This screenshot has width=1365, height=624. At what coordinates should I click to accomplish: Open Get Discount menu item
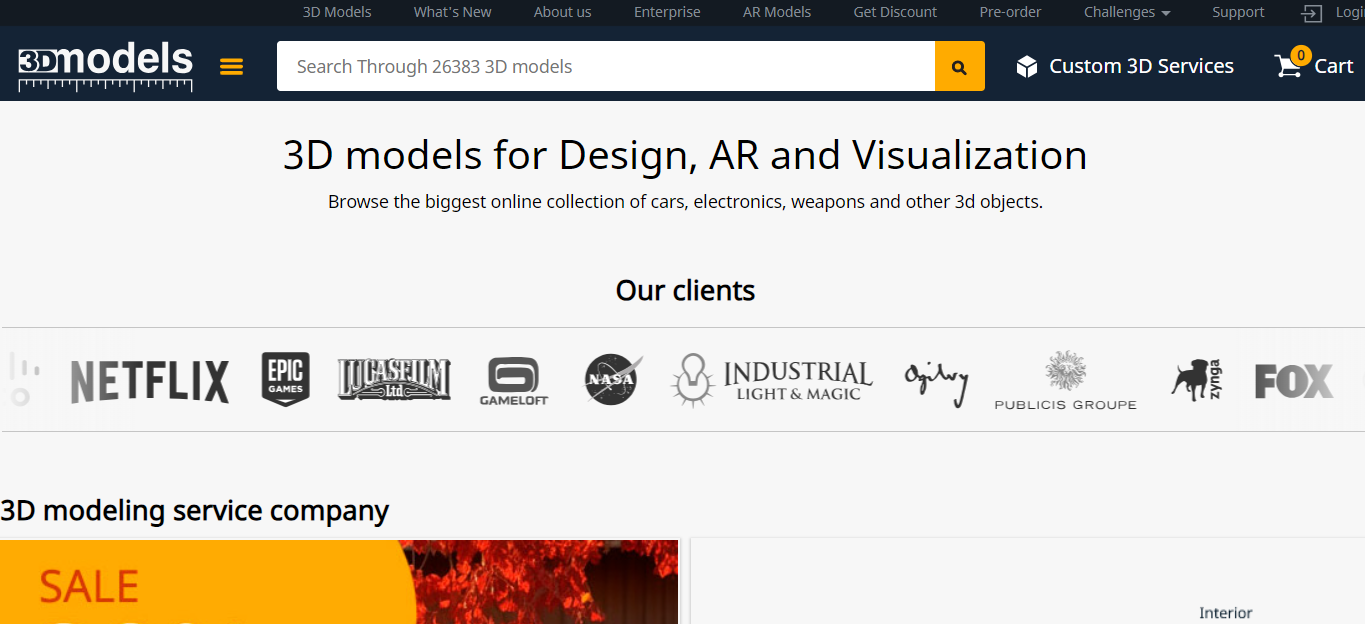pos(895,12)
